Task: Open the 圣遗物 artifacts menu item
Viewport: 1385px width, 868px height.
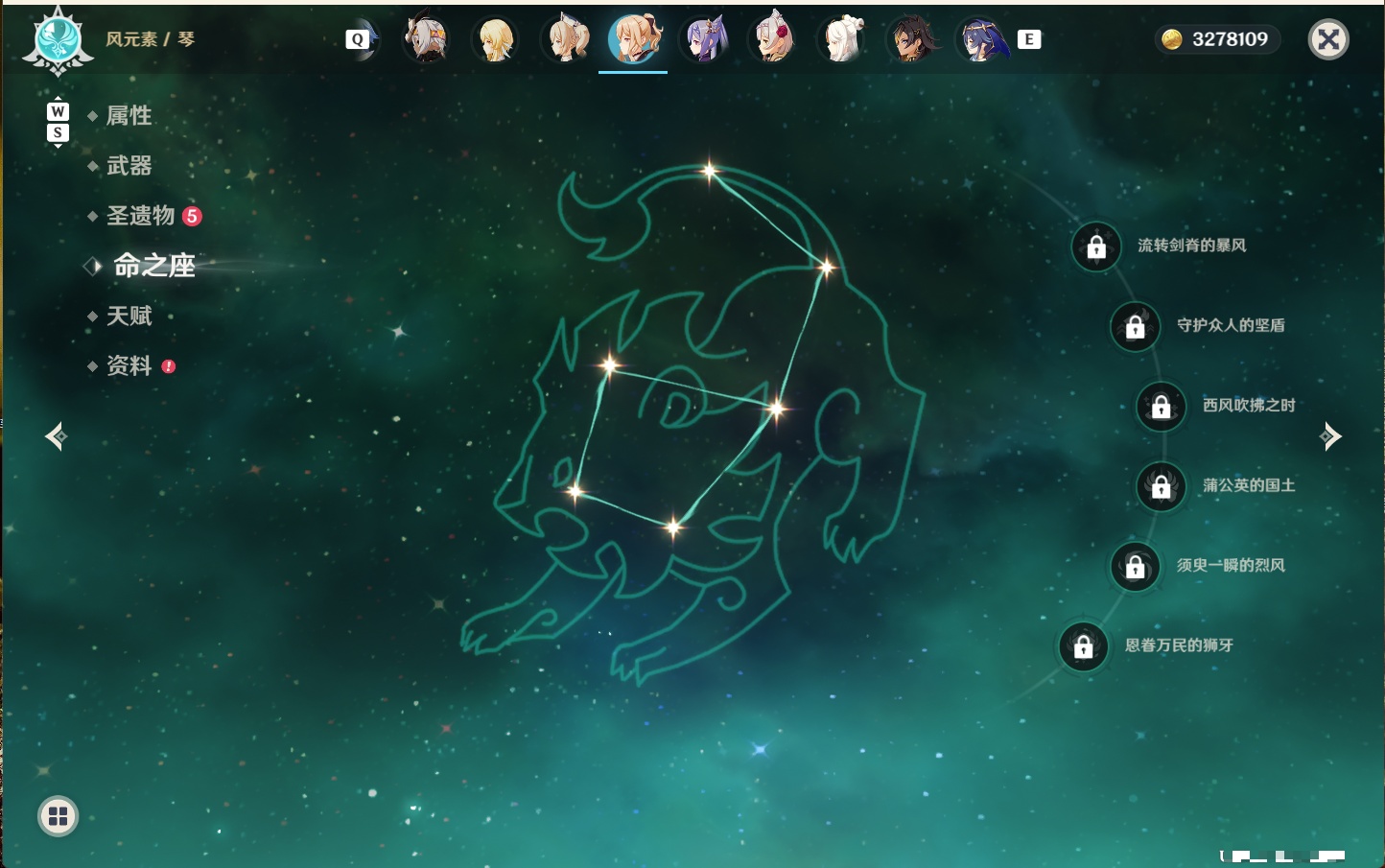Action: click(141, 216)
